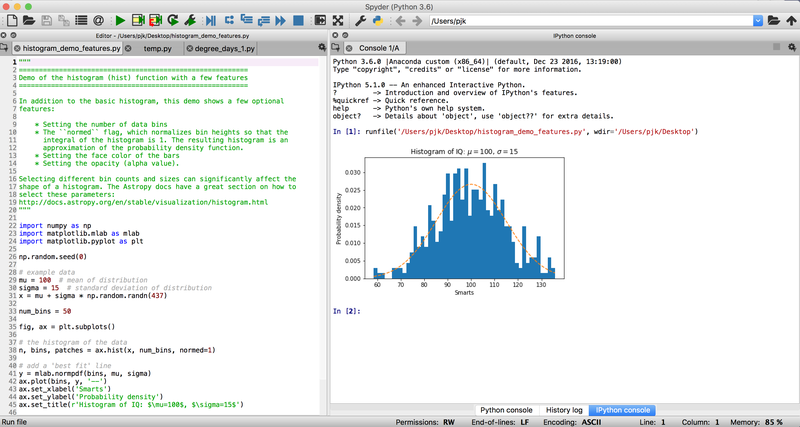Screen dimensions: 800x427
Task: Click the 'fig, ax = plt.subplots()' line
Action: [67, 326]
